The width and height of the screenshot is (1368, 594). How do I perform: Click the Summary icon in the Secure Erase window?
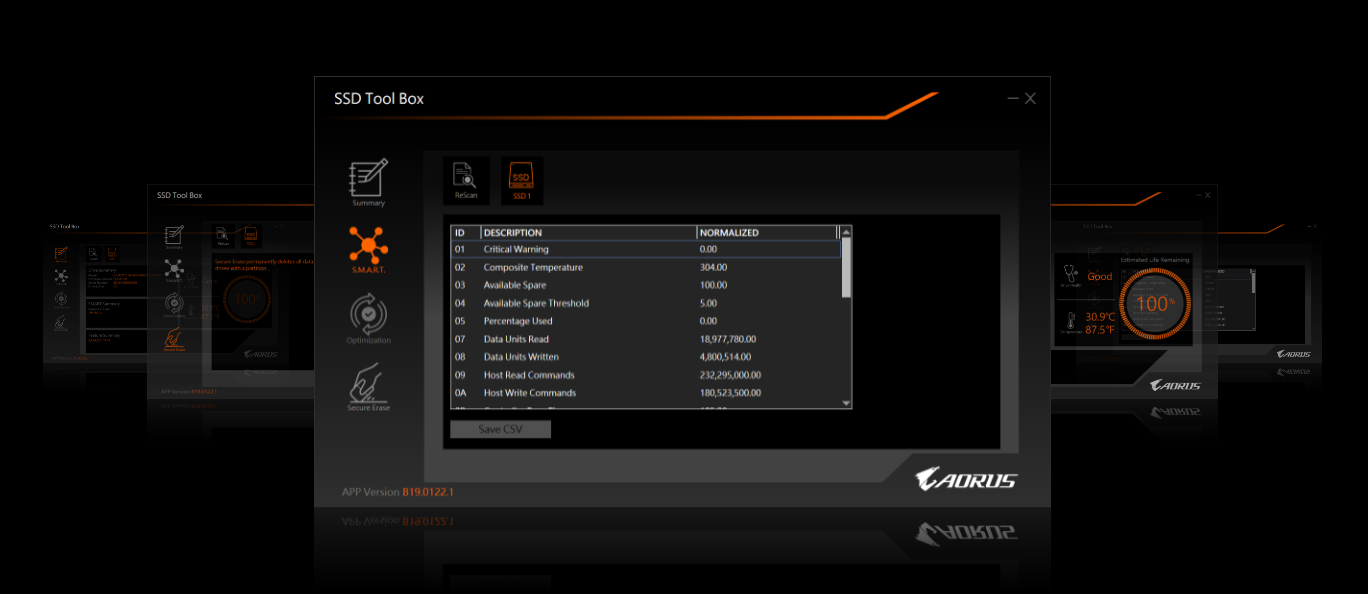point(174,236)
